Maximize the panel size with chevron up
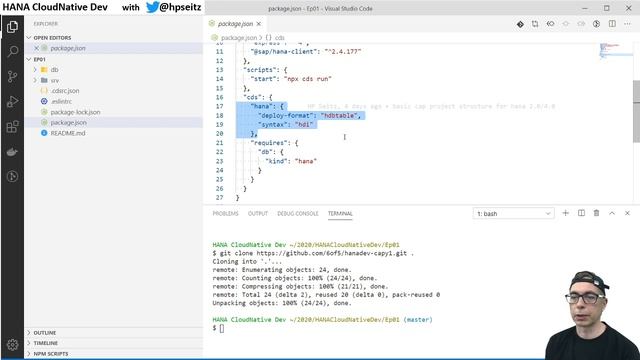The width and height of the screenshot is (640, 360). (x=612, y=213)
